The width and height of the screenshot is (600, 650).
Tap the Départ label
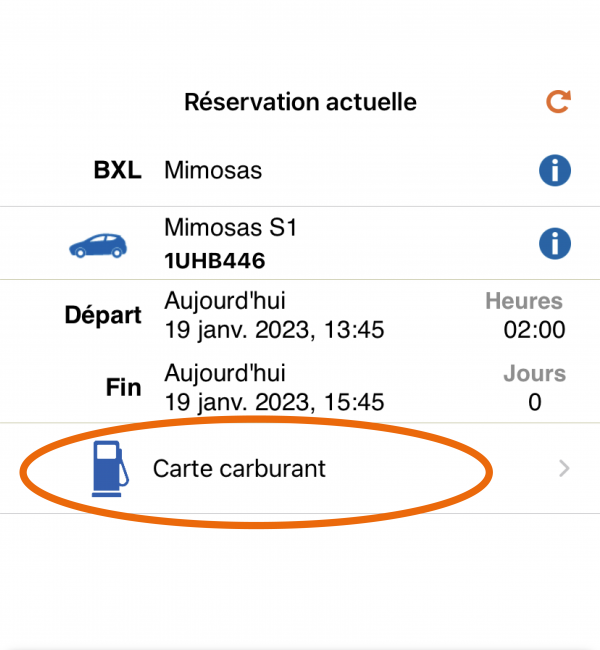point(103,315)
